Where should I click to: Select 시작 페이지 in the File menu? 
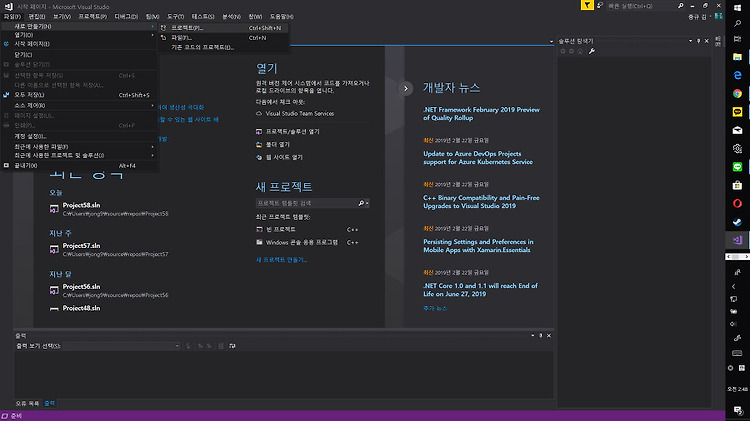tap(79, 44)
